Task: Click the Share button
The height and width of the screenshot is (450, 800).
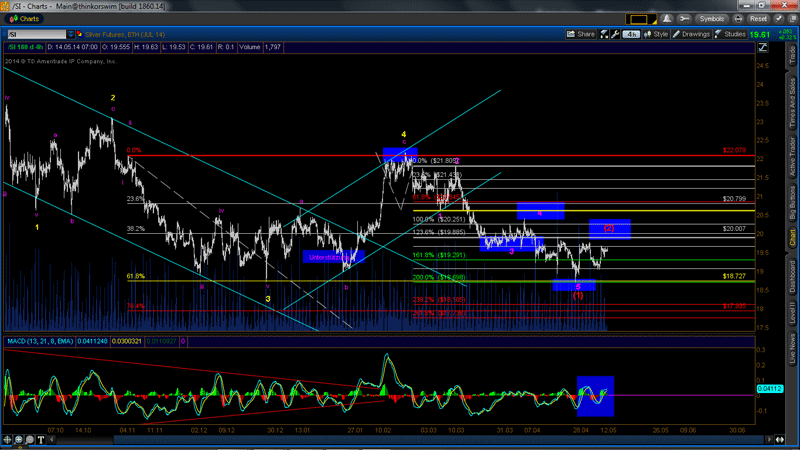Action: tap(579, 34)
